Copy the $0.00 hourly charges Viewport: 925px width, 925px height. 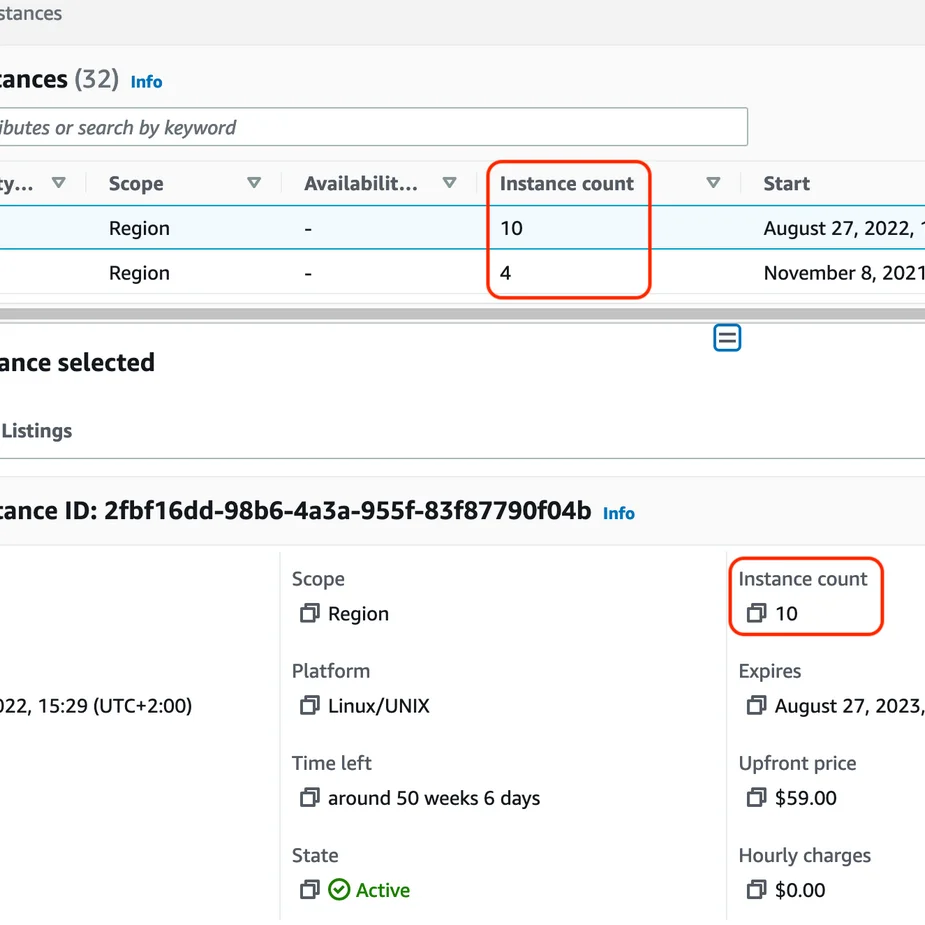(x=756, y=890)
